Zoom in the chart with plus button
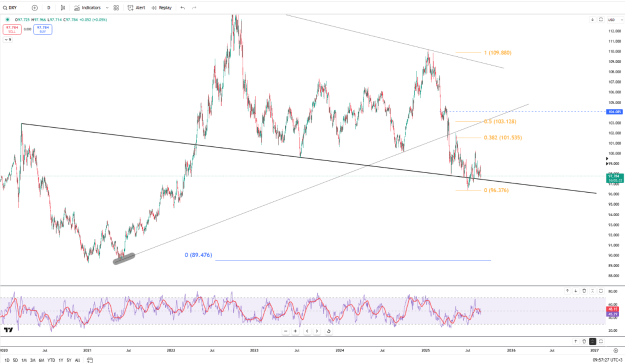This screenshot has width=625, height=363. click(295, 331)
